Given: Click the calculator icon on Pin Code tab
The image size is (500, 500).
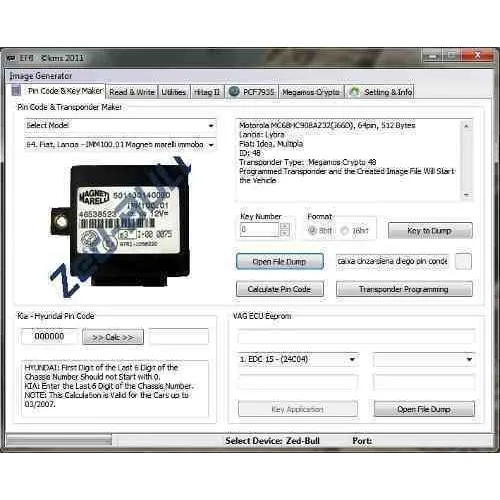Looking at the screenshot, I should click(16, 91).
